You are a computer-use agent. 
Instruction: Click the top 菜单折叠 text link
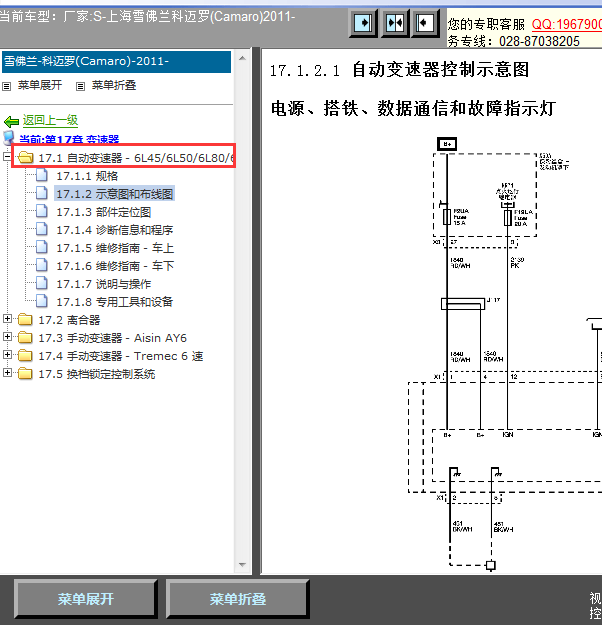coord(114,85)
